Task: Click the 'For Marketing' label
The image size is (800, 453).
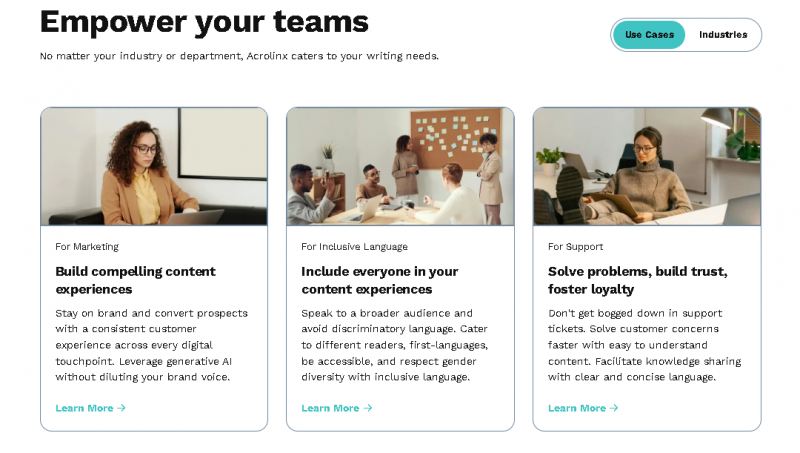Action: pos(87,246)
